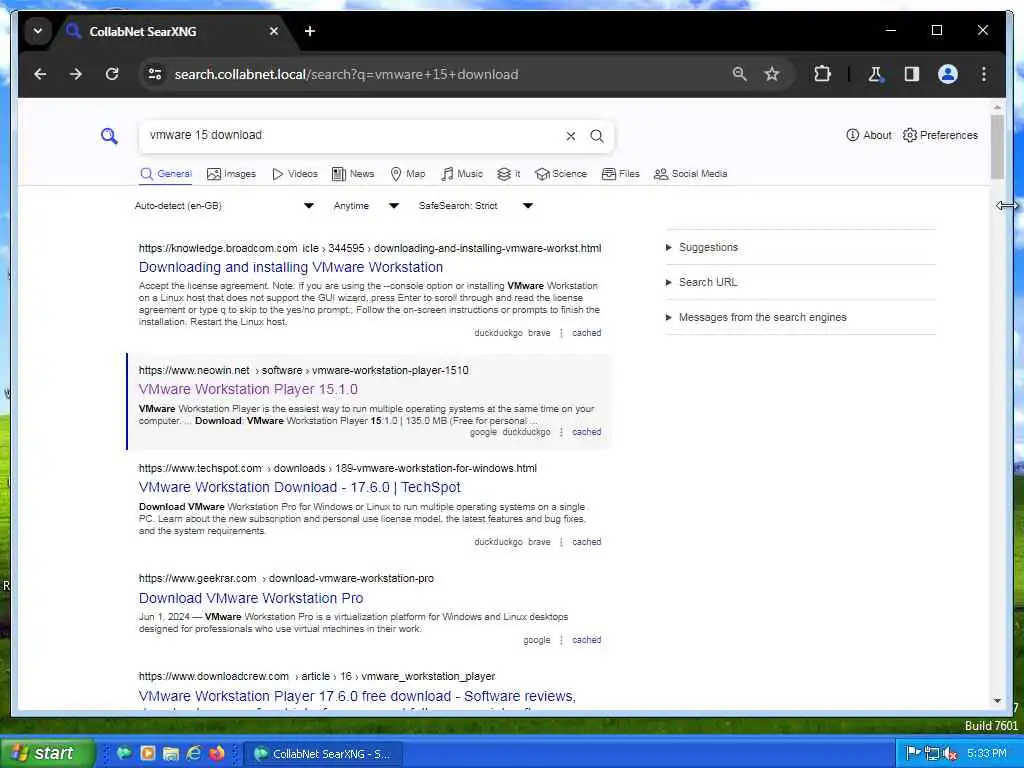Close the CollabNet SearXNG tab
Screen dimensions: 1024x768
tap(274, 31)
